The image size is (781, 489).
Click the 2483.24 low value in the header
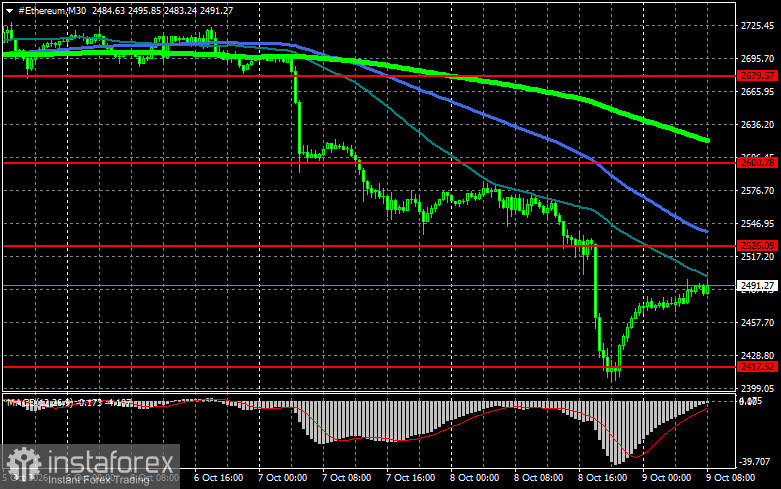click(x=180, y=10)
